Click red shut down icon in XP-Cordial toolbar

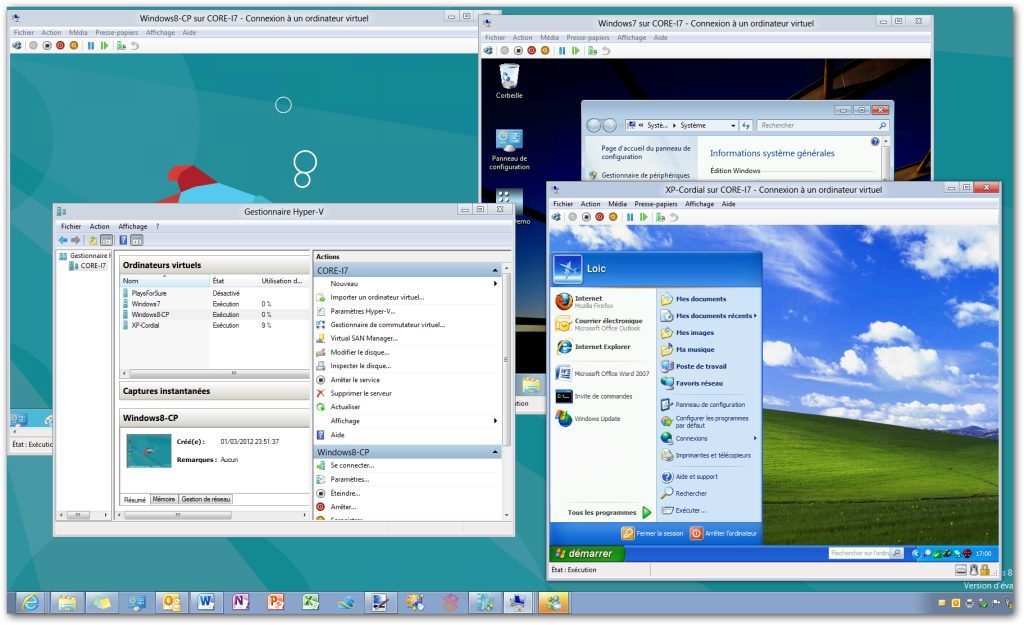[600, 217]
